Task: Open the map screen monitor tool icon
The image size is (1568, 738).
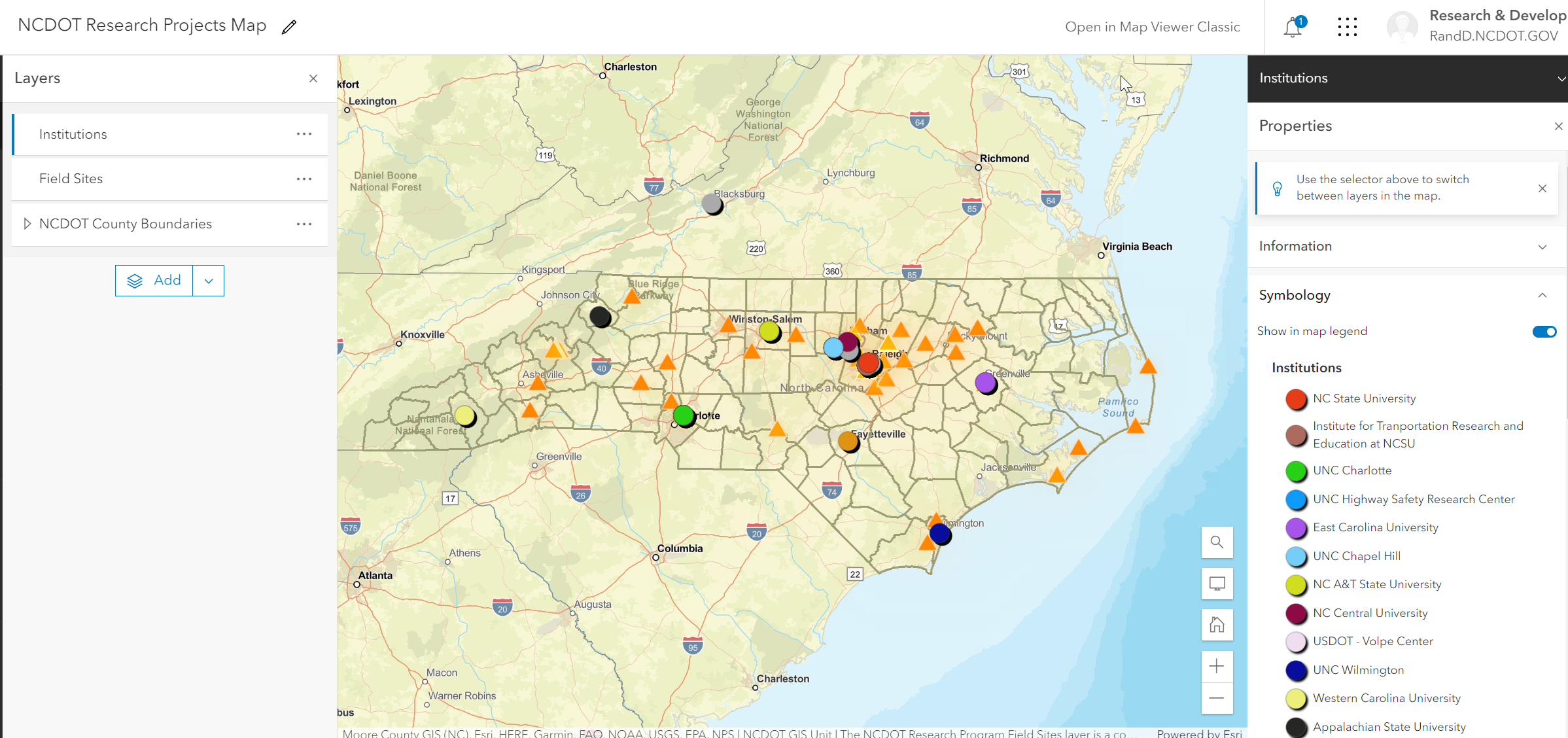Action: pyautogui.click(x=1217, y=584)
